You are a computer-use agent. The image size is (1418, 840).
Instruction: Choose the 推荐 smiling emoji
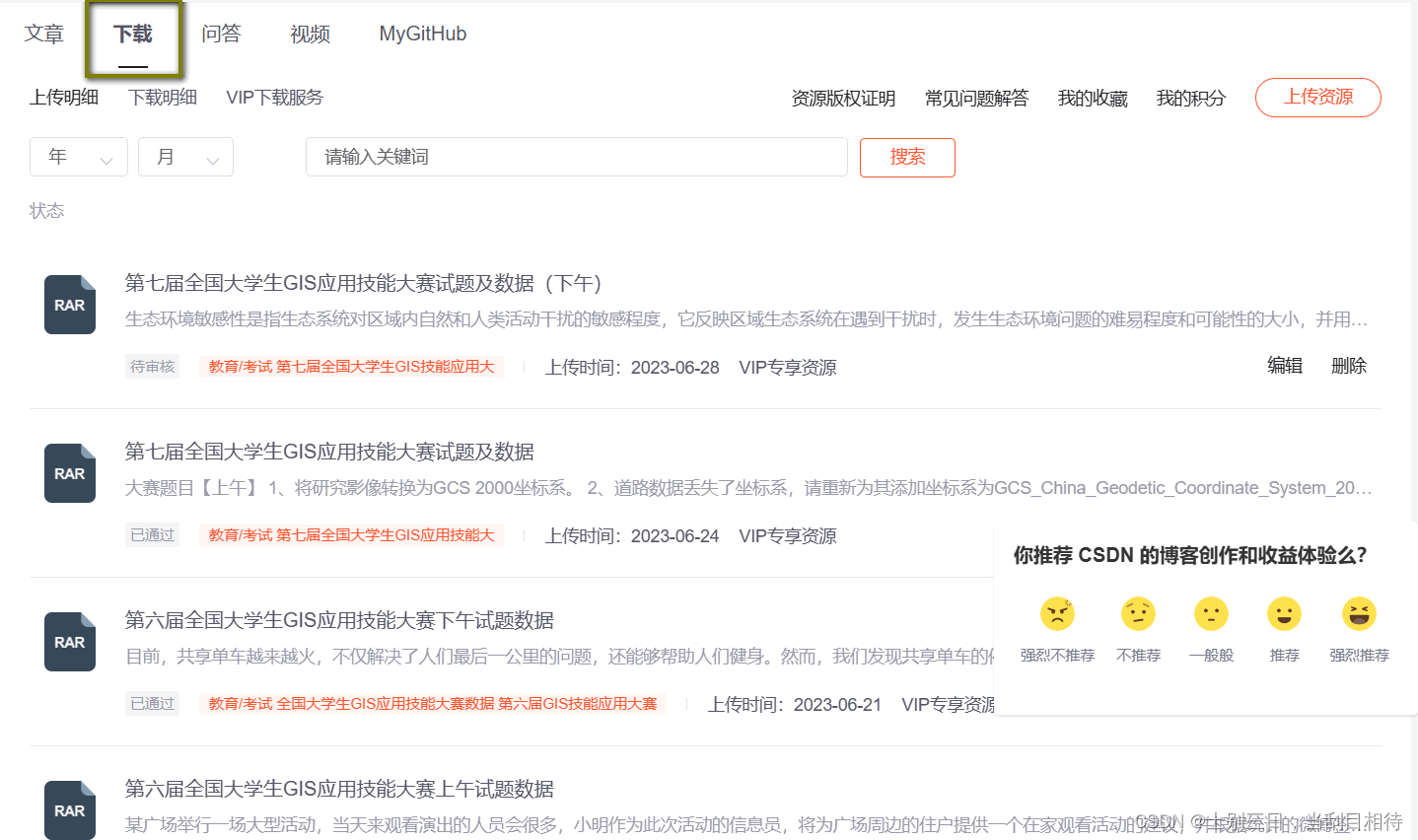tap(1284, 614)
